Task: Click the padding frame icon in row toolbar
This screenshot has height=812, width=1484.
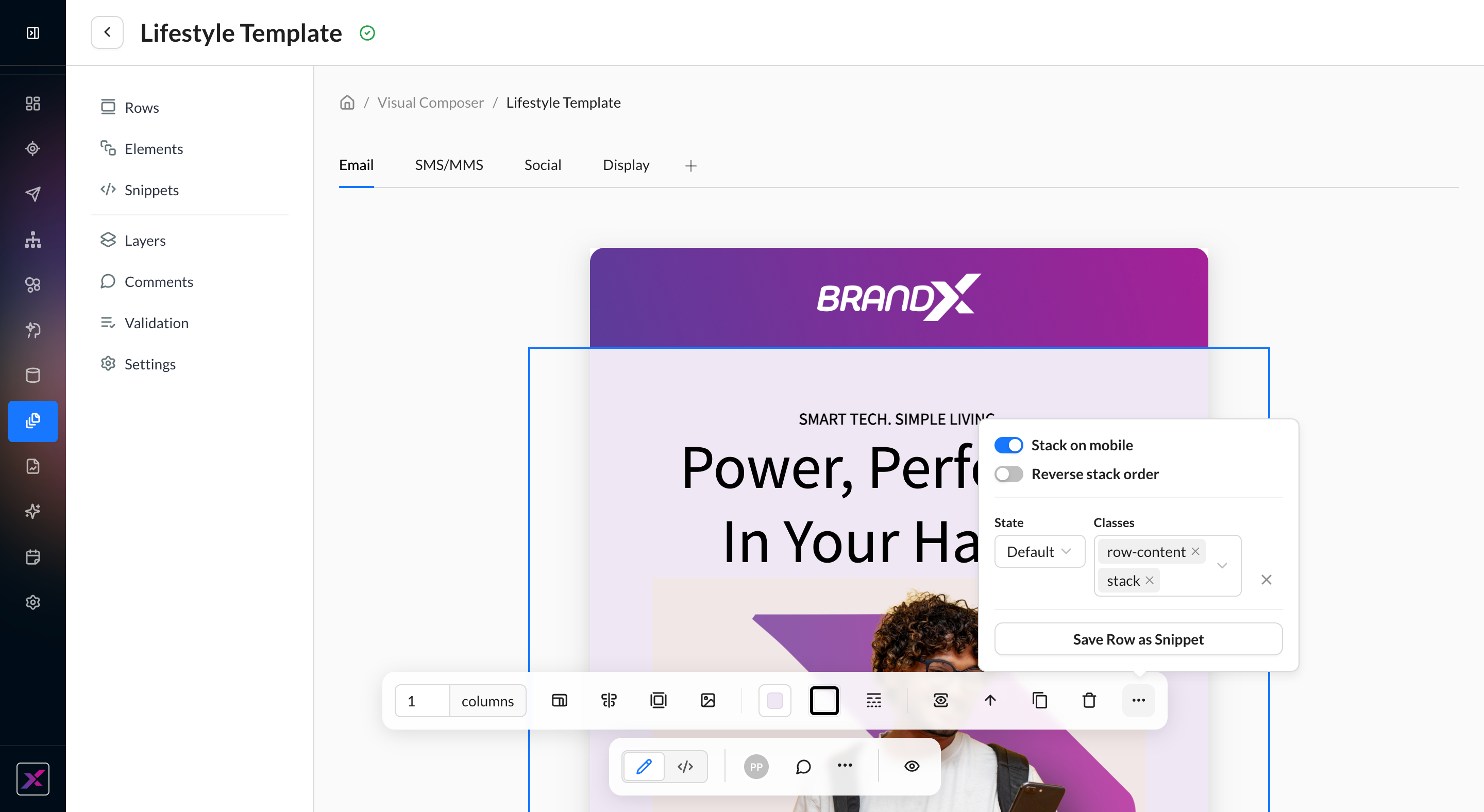Action: 659,700
